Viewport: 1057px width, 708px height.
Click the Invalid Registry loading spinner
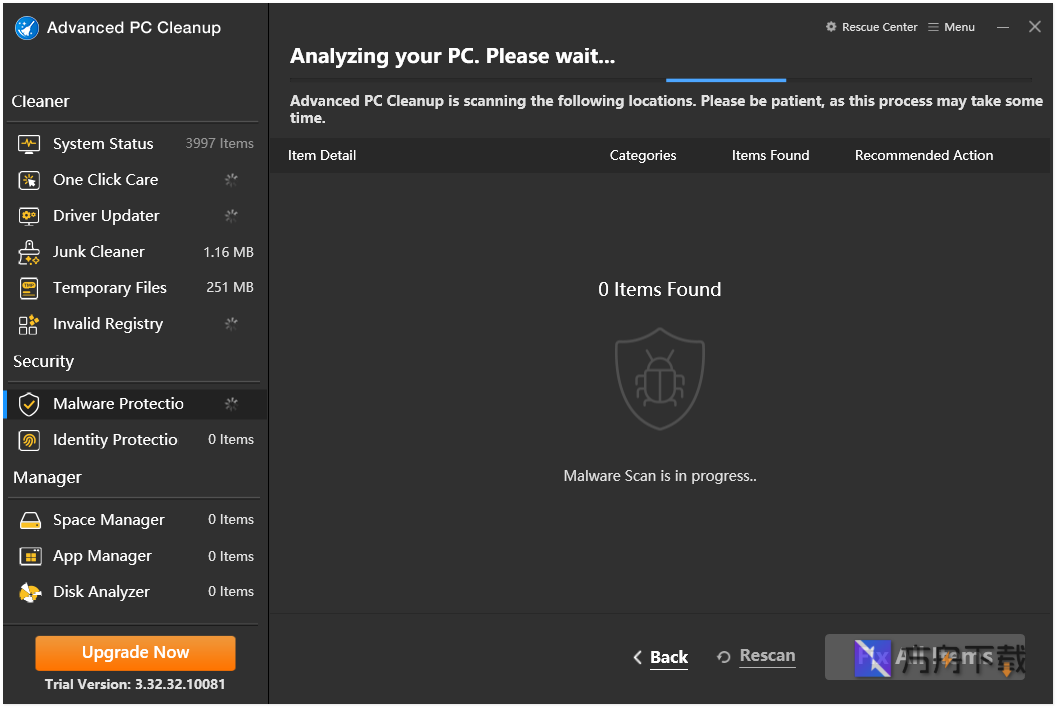point(231,324)
